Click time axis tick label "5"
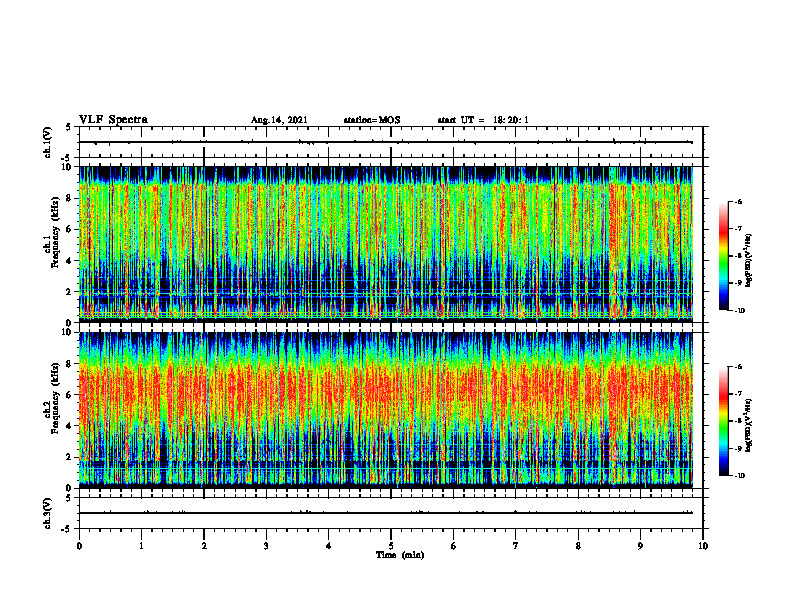This screenshot has height=612, width=792. (x=391, y=546)
